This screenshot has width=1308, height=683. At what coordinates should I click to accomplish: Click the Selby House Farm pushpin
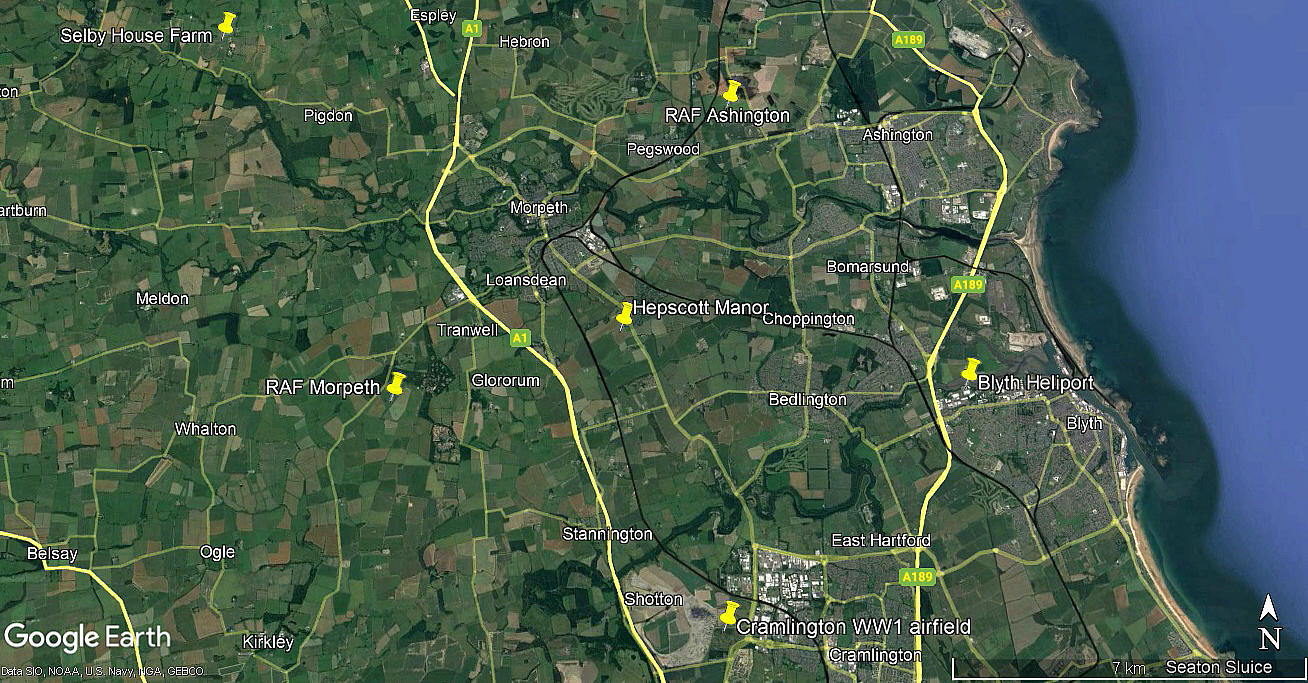227,22
